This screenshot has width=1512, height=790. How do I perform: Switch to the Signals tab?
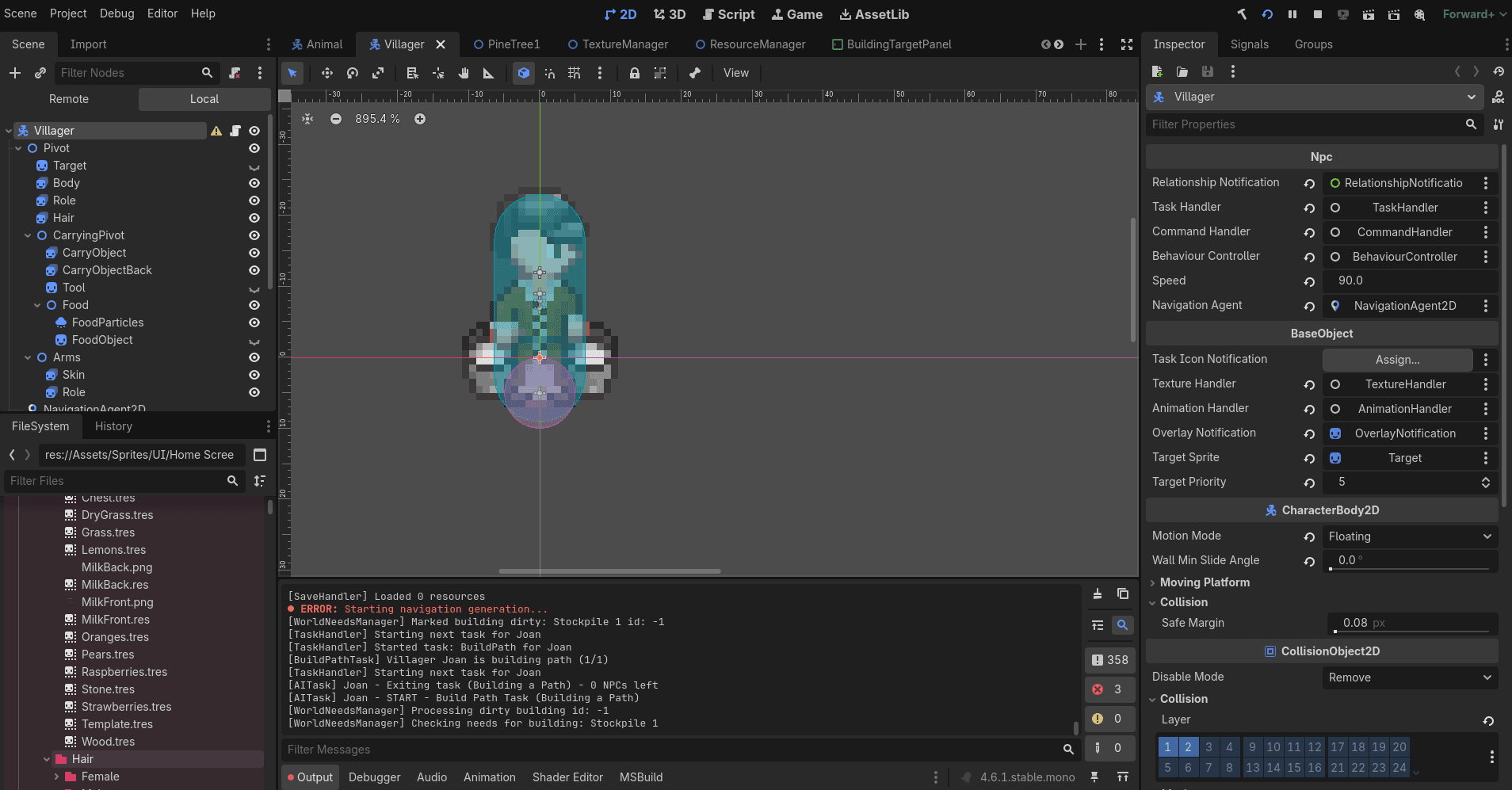1250,44
